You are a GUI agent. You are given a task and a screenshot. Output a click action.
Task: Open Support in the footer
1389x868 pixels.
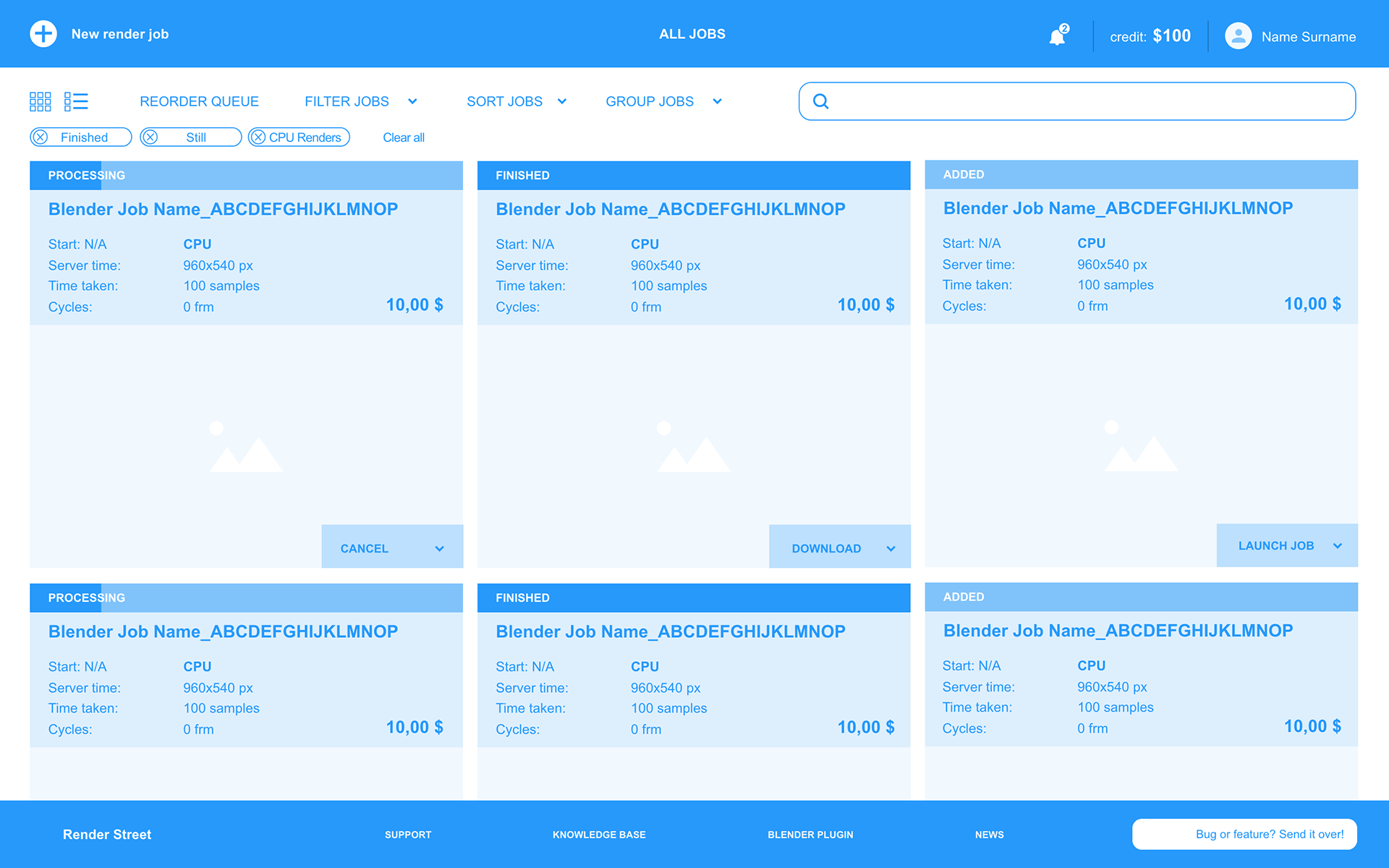tap(408, 835)
